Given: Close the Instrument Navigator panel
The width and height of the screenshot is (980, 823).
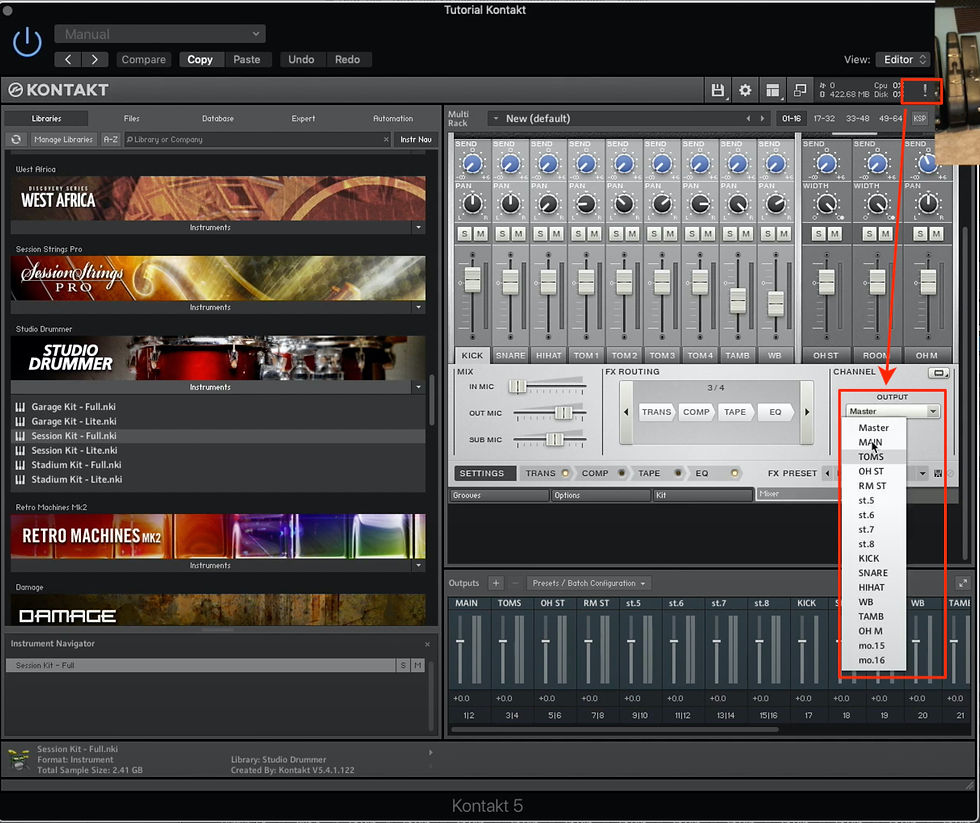Looking at the screenshot, I should pos(428,644).
